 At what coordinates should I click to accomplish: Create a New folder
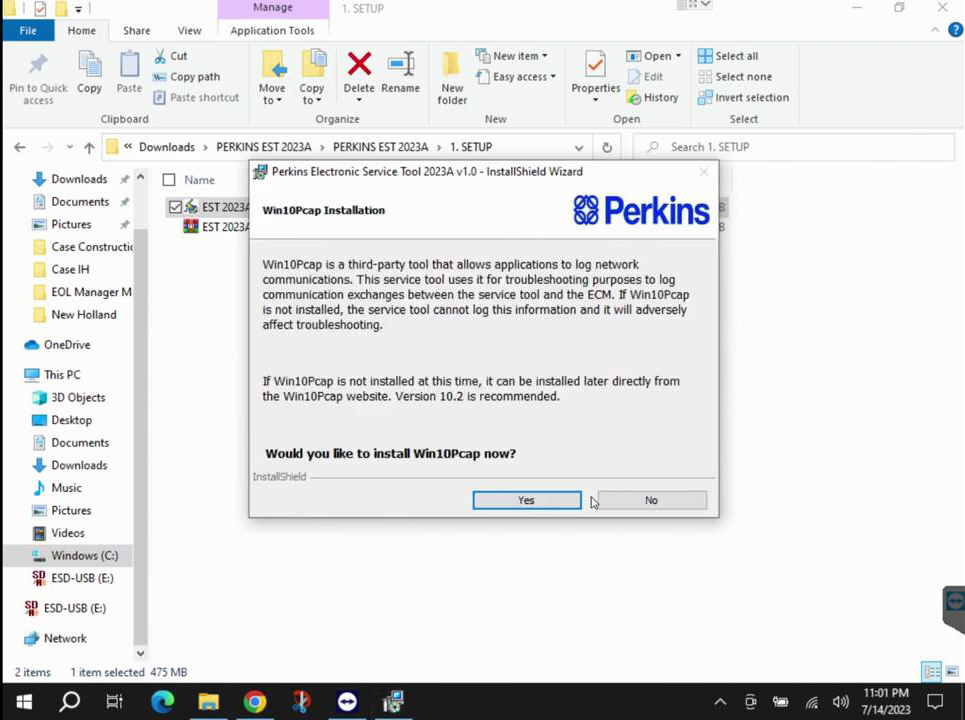point(452,78)
